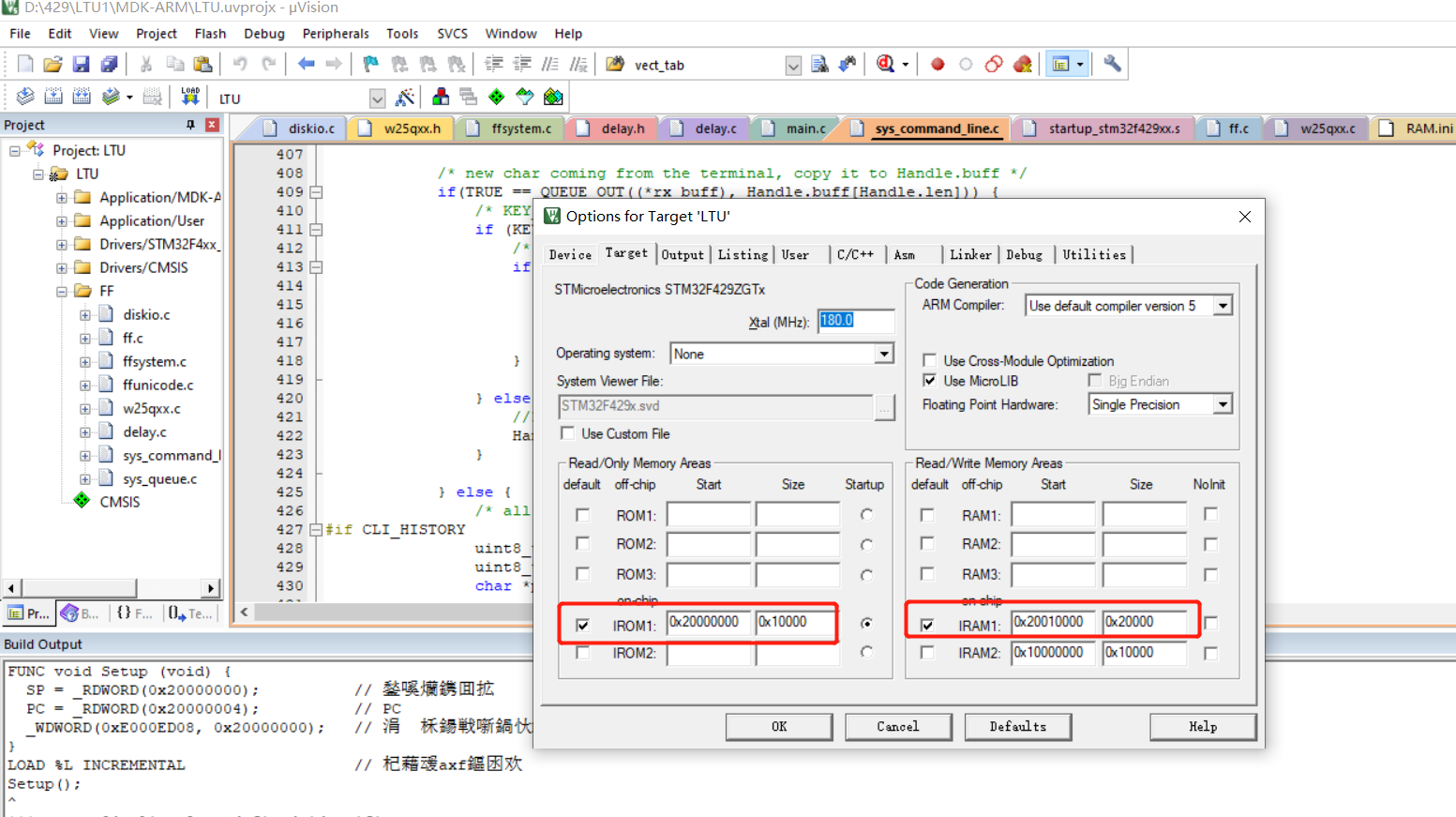Image resolution: width=1456 pixels, height=817 pixels.
Task: Click the Disable All Breakpoints icon
Action: coord(995,64)
